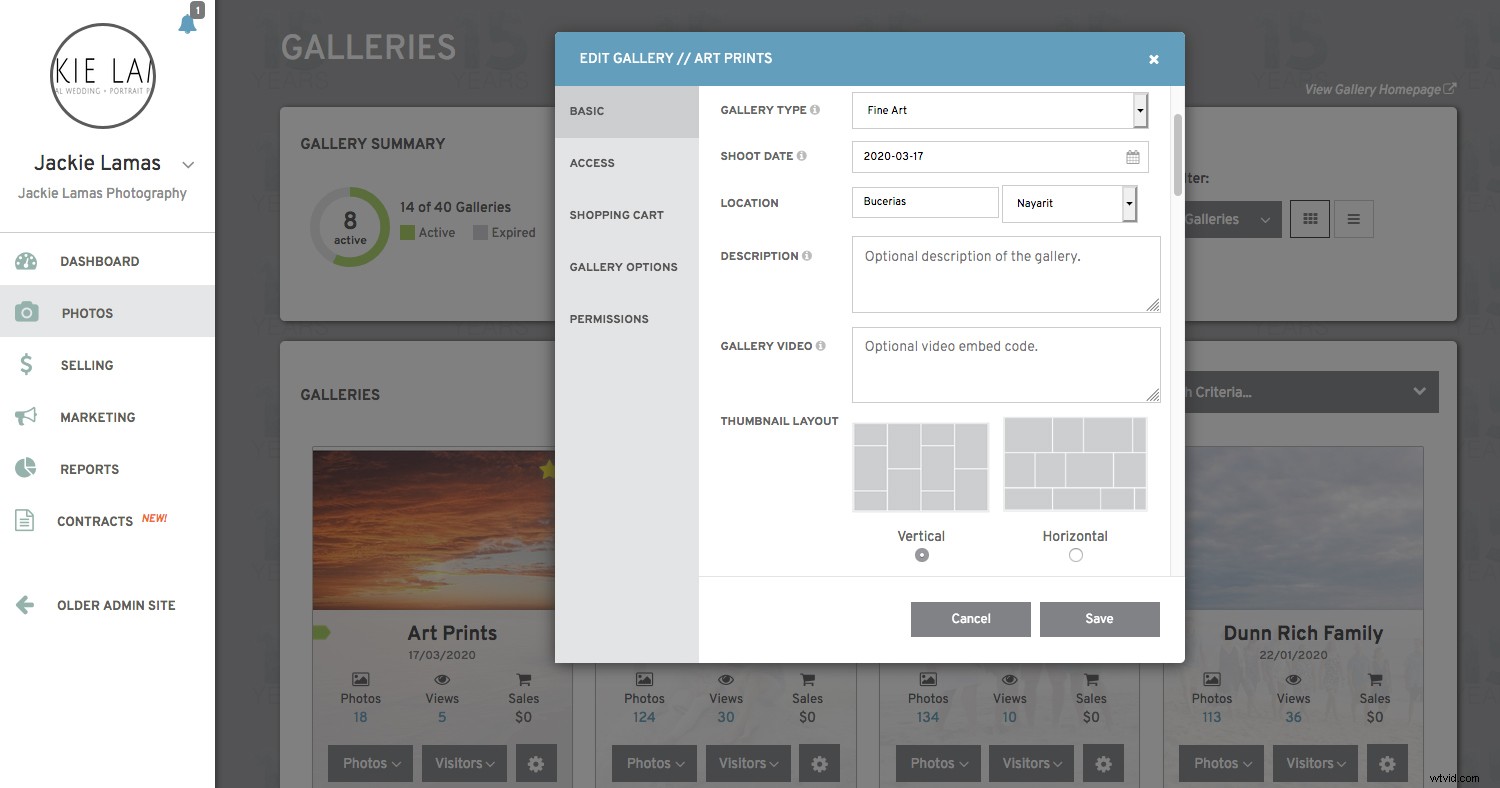Toggle list view for galleries

click(x=1353, y=218)
